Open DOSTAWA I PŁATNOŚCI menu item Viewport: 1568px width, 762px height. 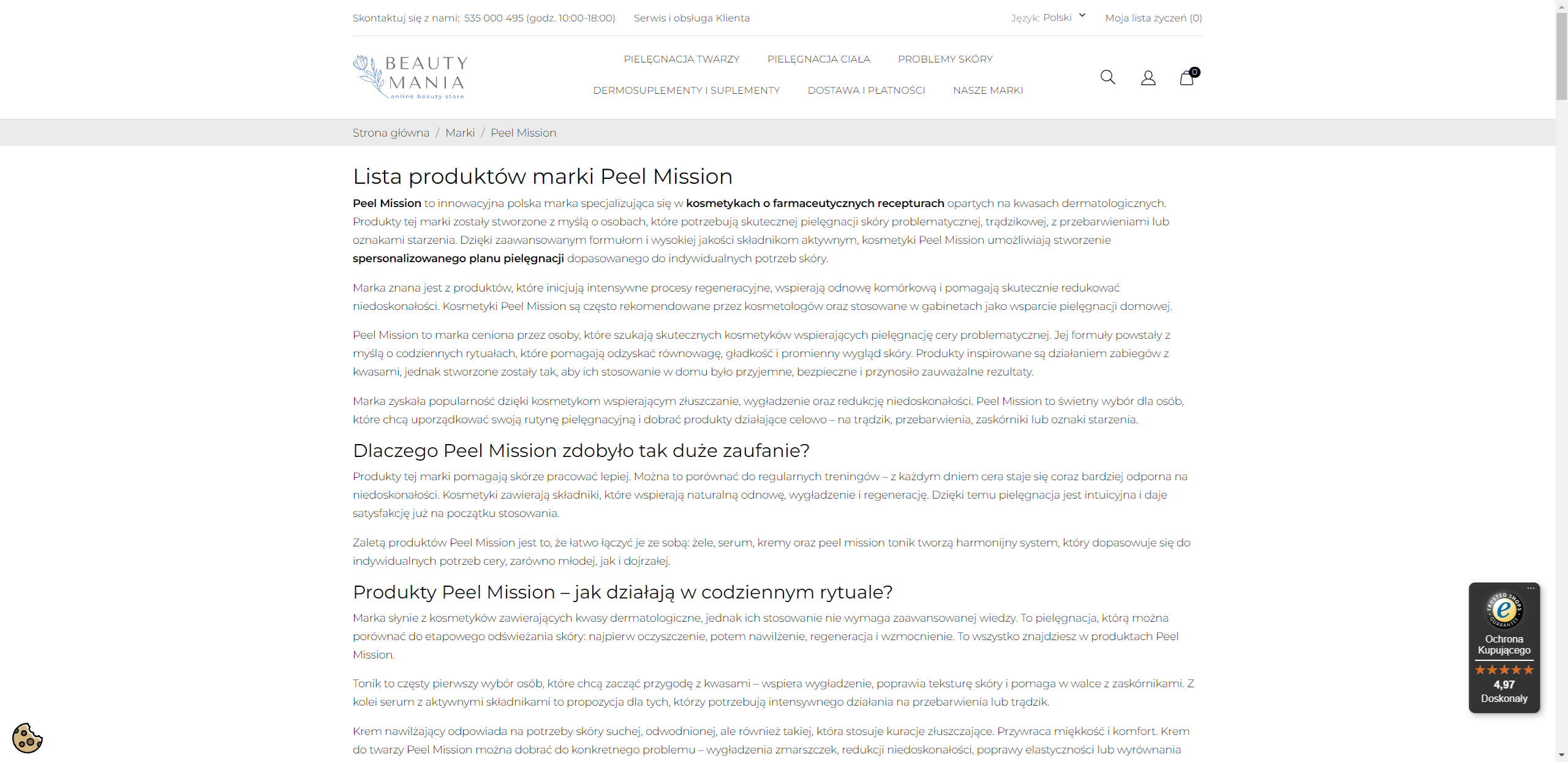point(866,90)
